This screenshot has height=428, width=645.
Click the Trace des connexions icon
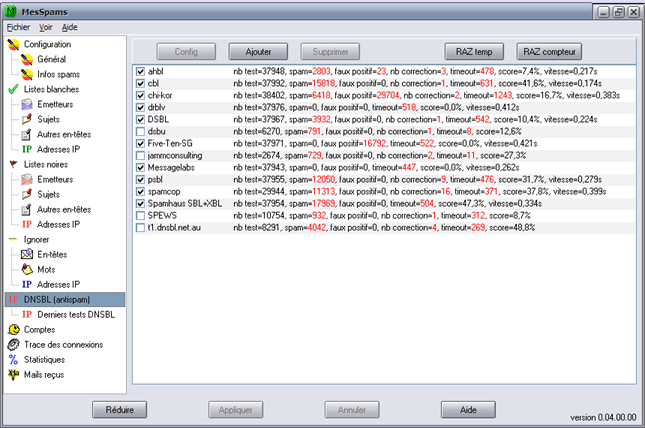(x=13, y=344)
